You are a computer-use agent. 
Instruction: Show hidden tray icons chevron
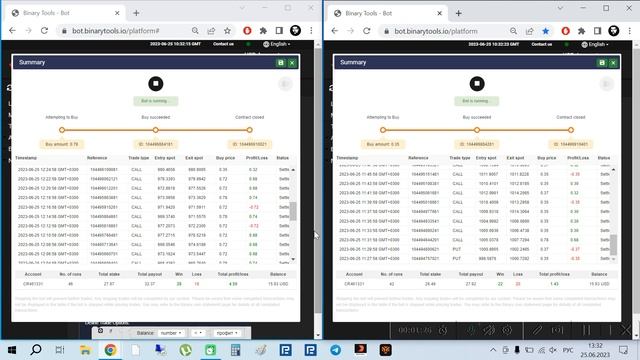(493, 350)
